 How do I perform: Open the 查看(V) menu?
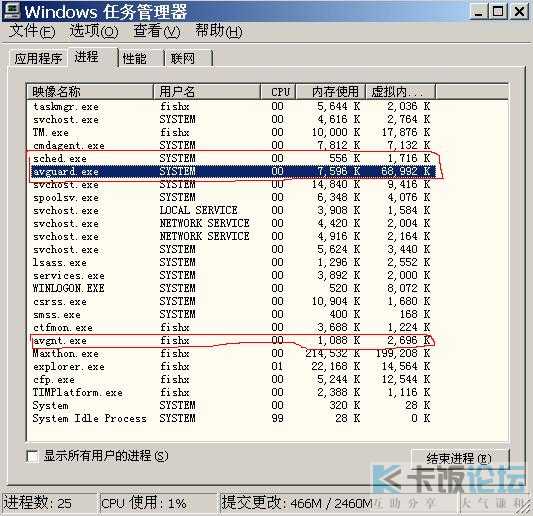[156, 31]
